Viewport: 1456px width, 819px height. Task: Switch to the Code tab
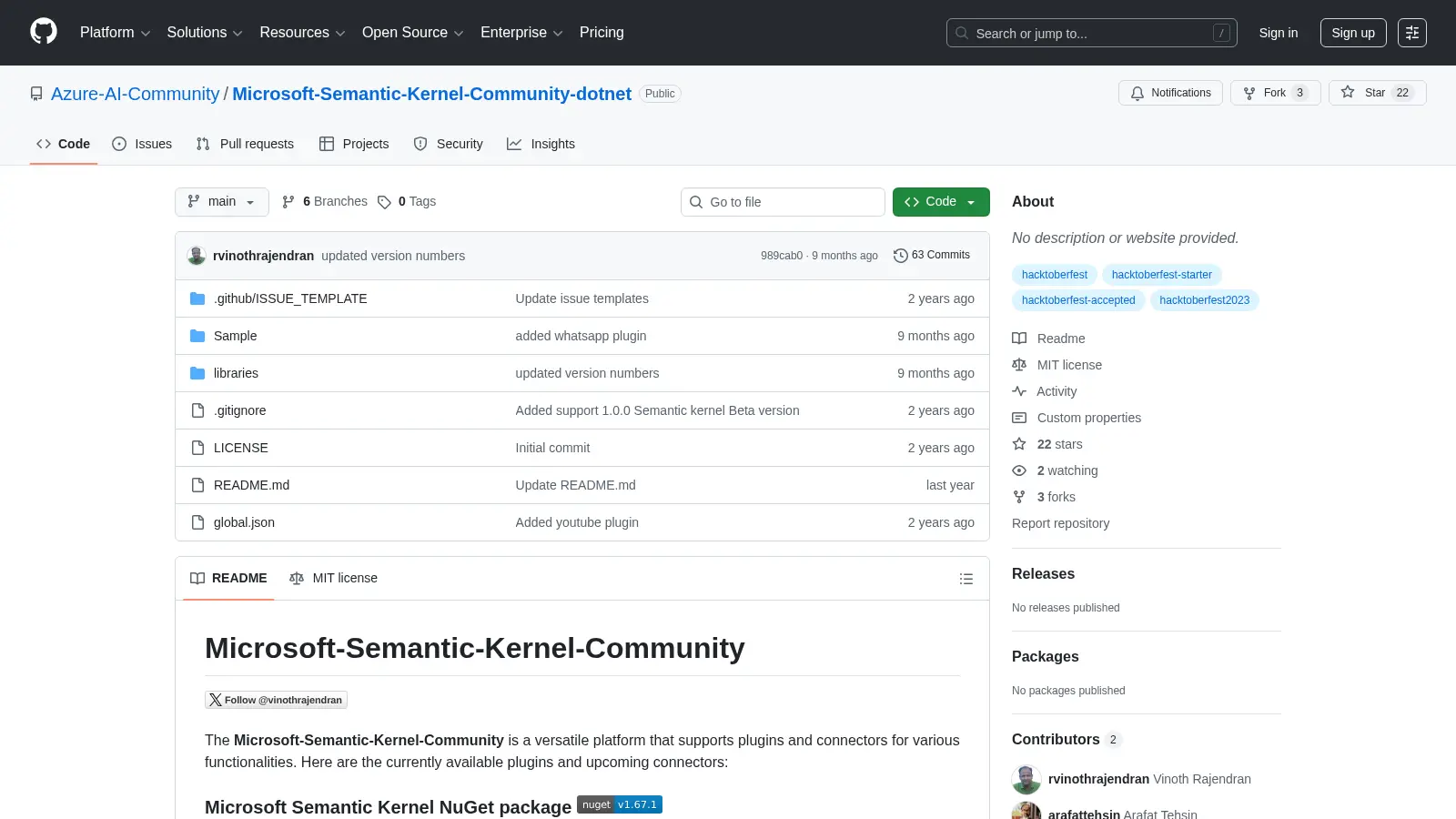coord(63,144)
